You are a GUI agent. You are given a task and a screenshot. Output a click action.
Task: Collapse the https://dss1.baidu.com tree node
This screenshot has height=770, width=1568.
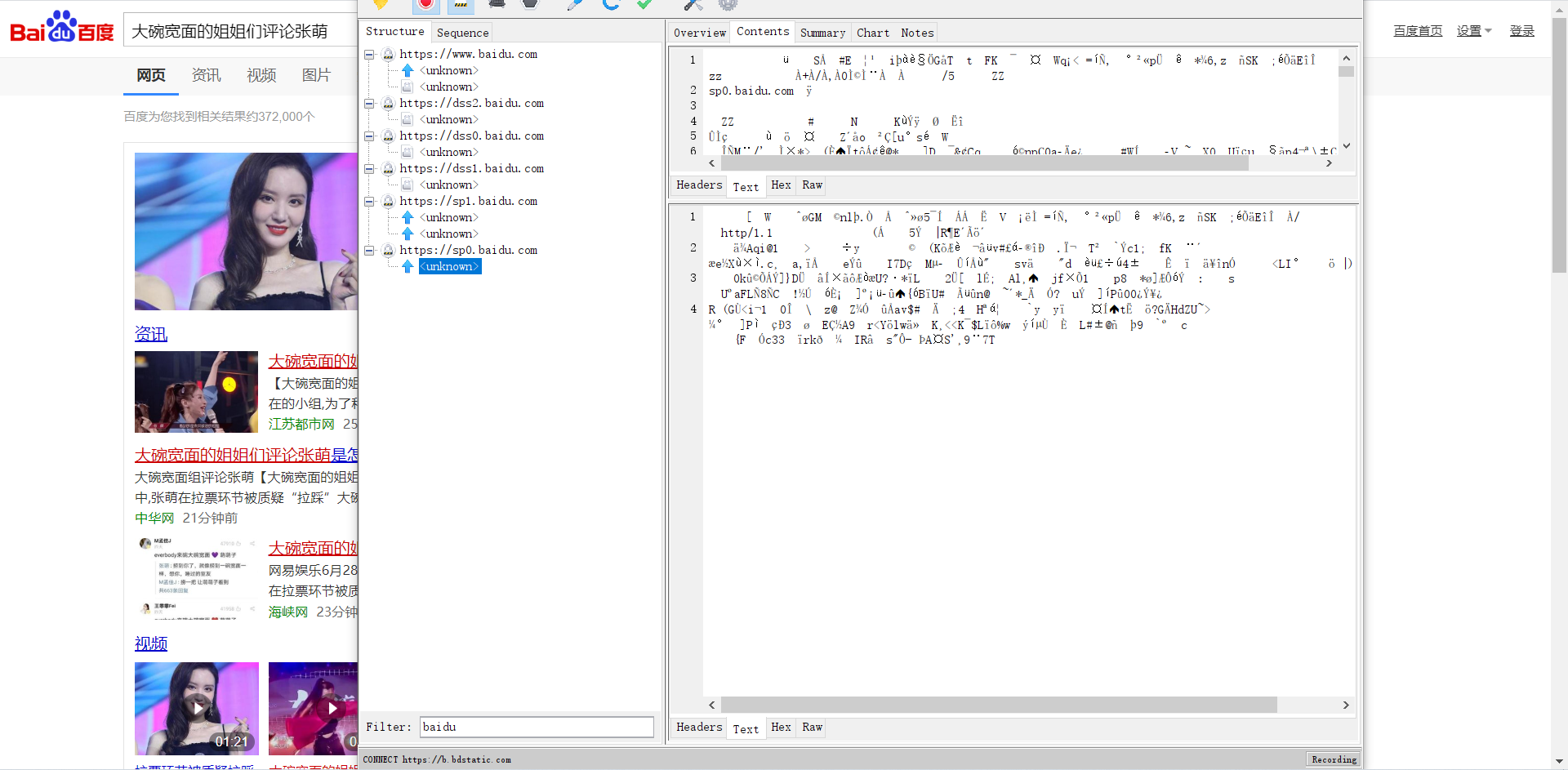[369, 169]
